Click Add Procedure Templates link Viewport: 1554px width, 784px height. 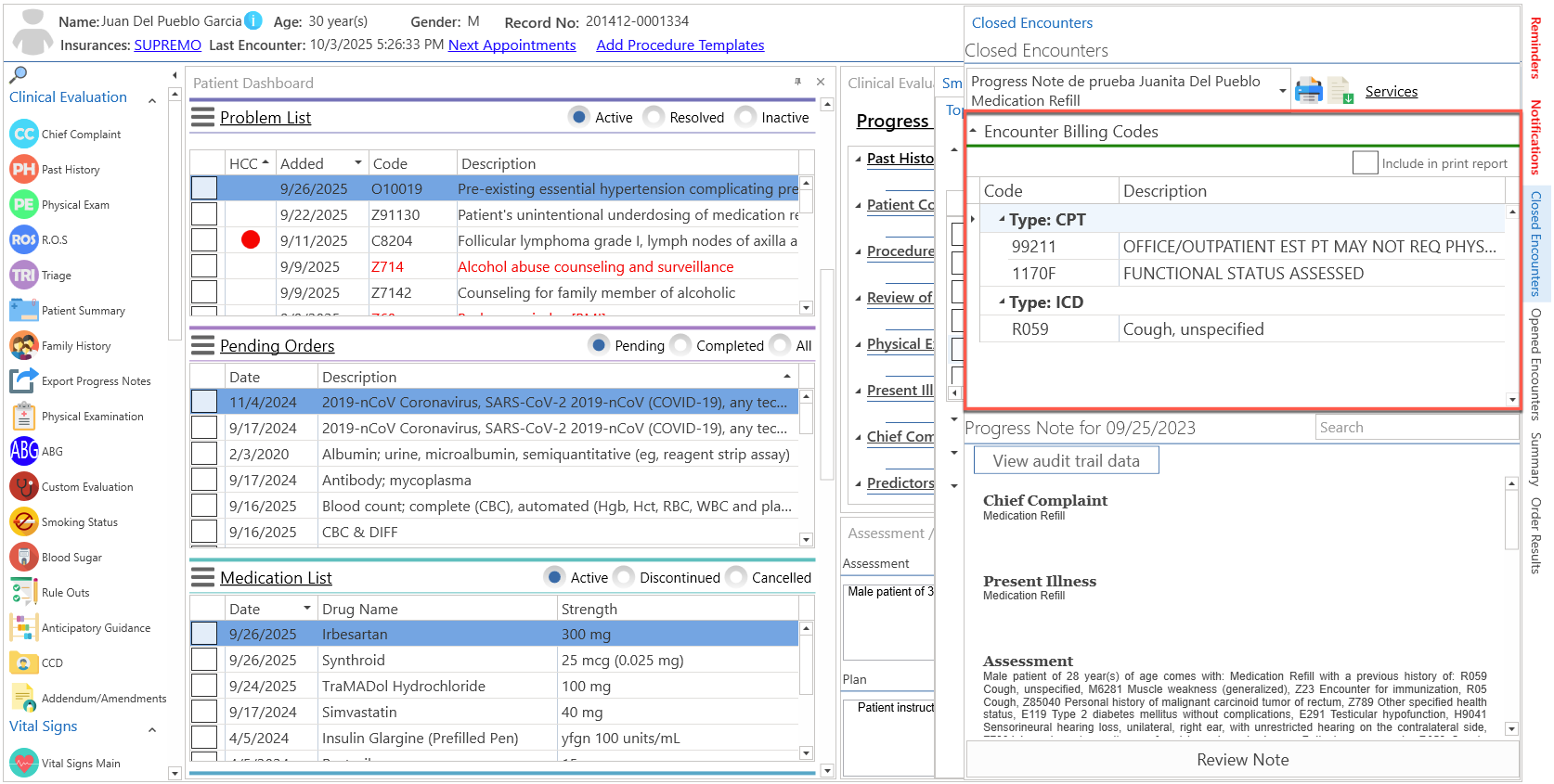[680, 45]
